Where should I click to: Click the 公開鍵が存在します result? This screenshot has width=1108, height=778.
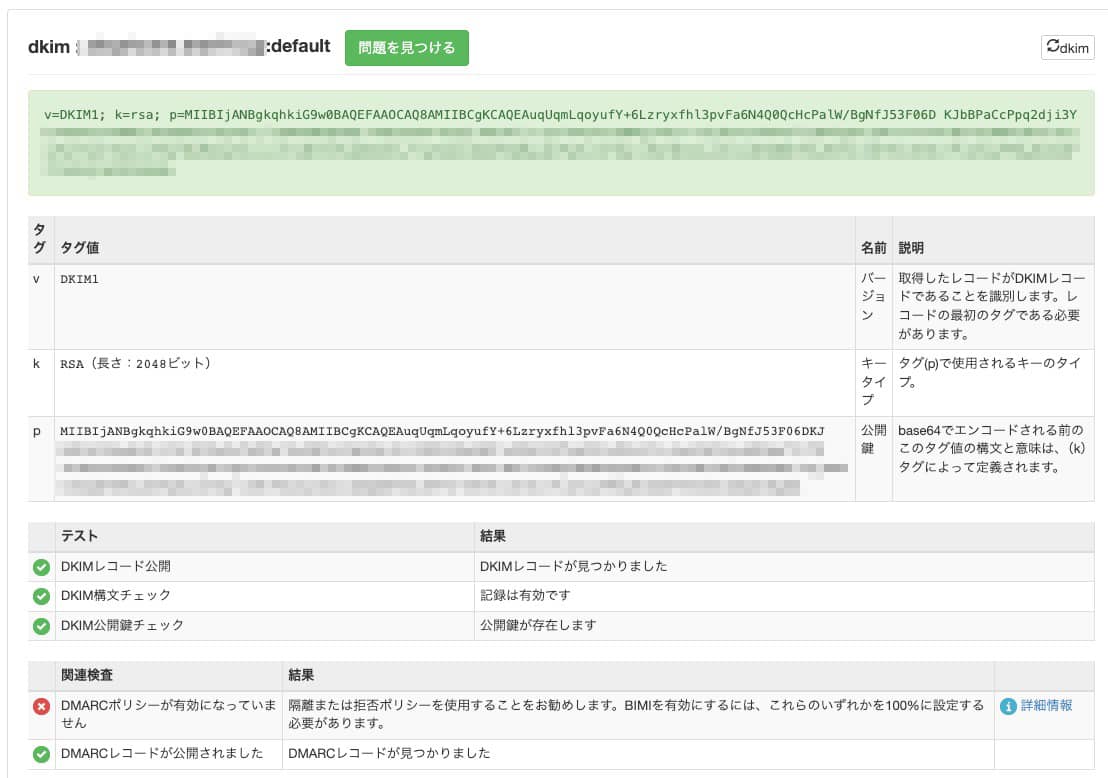[x=538, y=625]
